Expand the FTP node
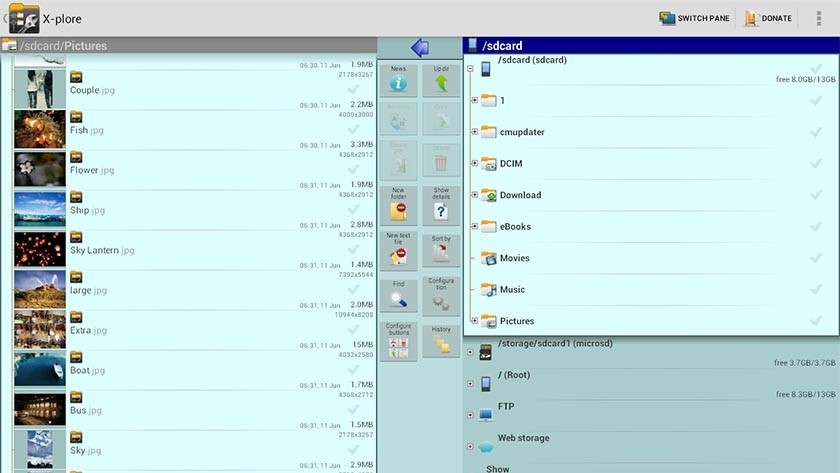 [470, 415]
